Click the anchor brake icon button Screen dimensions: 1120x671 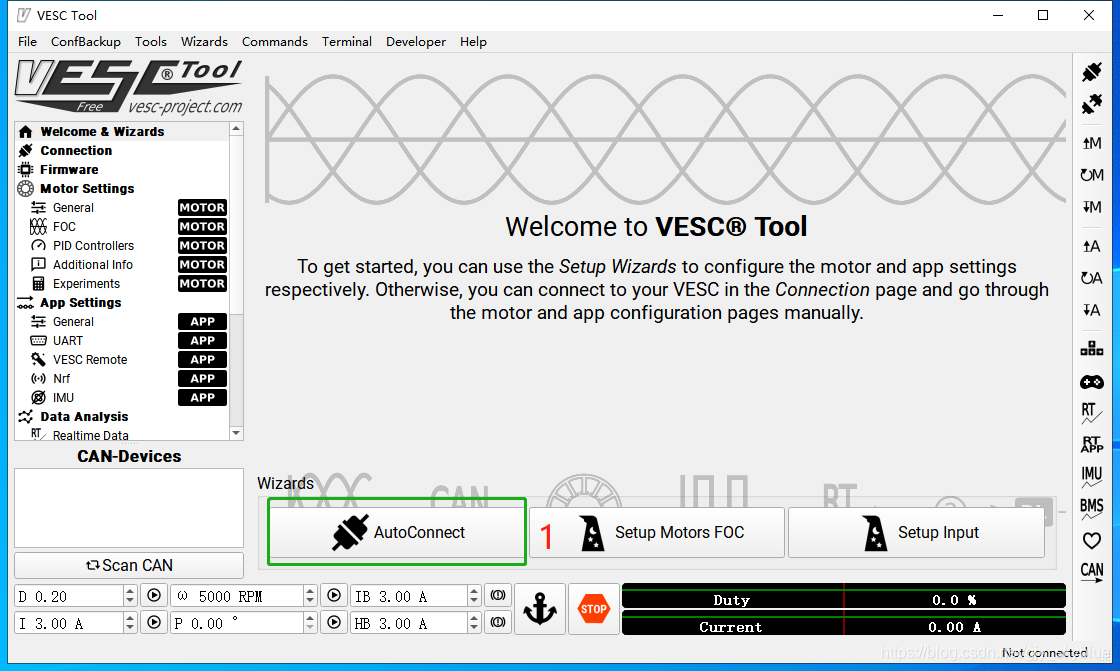click(540, 609)
